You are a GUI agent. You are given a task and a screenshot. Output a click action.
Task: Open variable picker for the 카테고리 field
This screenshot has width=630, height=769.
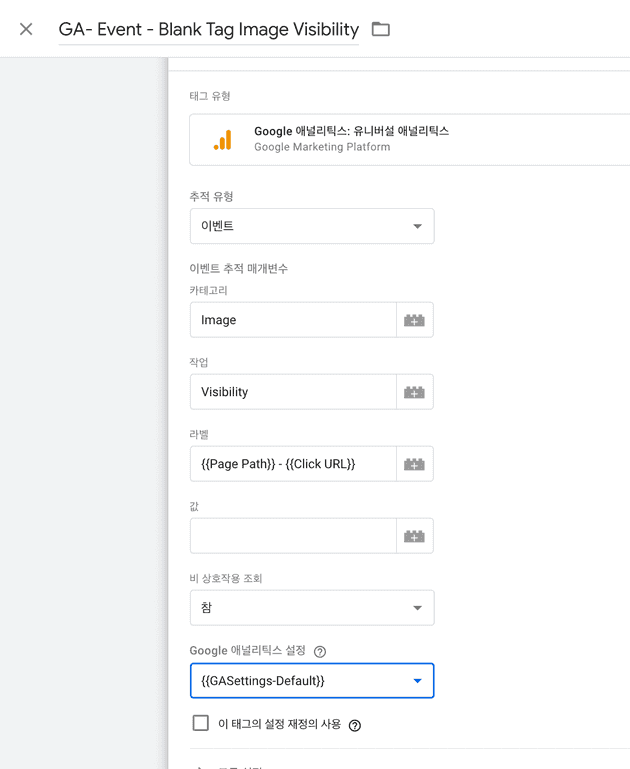click(414, 320)
